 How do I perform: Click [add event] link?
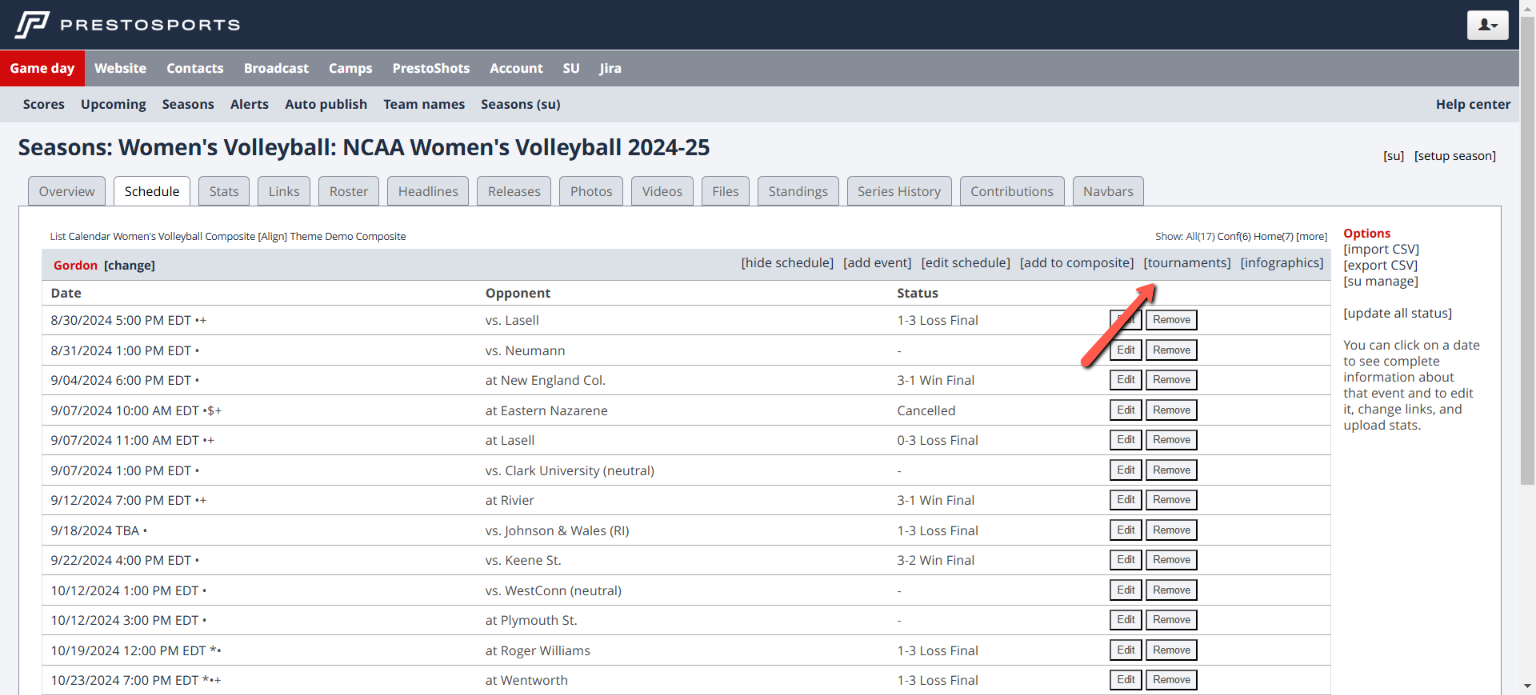tap(877, 263)
